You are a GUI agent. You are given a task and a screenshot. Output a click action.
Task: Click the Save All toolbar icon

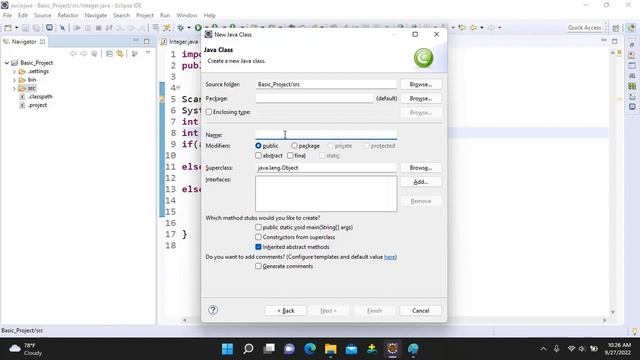coord(36,28)
